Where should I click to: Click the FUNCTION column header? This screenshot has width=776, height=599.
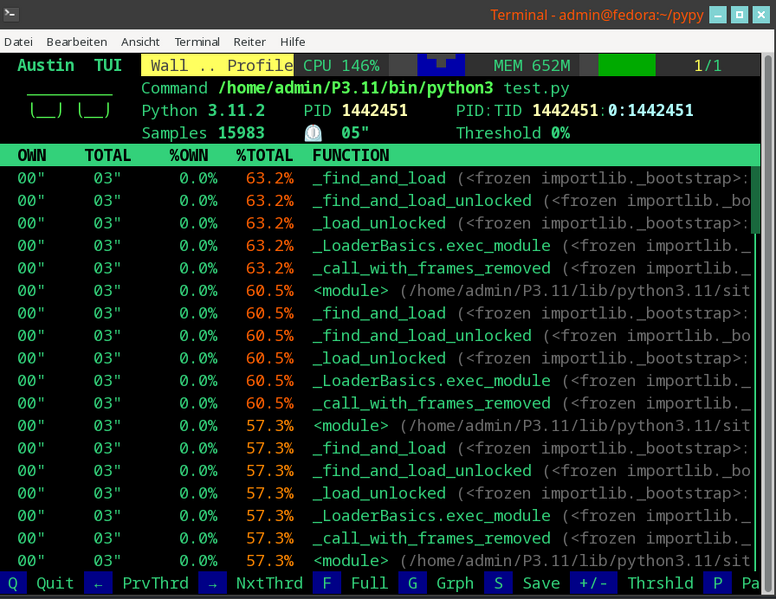pos(350,156)
